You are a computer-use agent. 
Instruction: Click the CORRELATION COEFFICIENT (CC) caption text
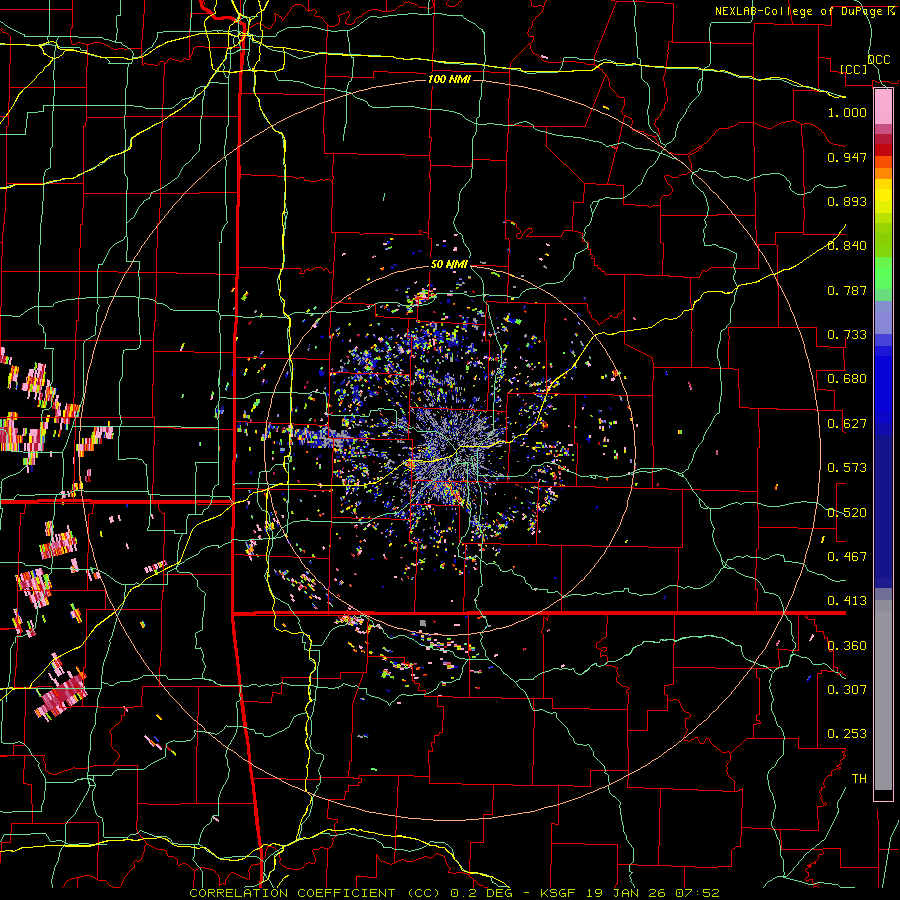click(x=315, y=893)
